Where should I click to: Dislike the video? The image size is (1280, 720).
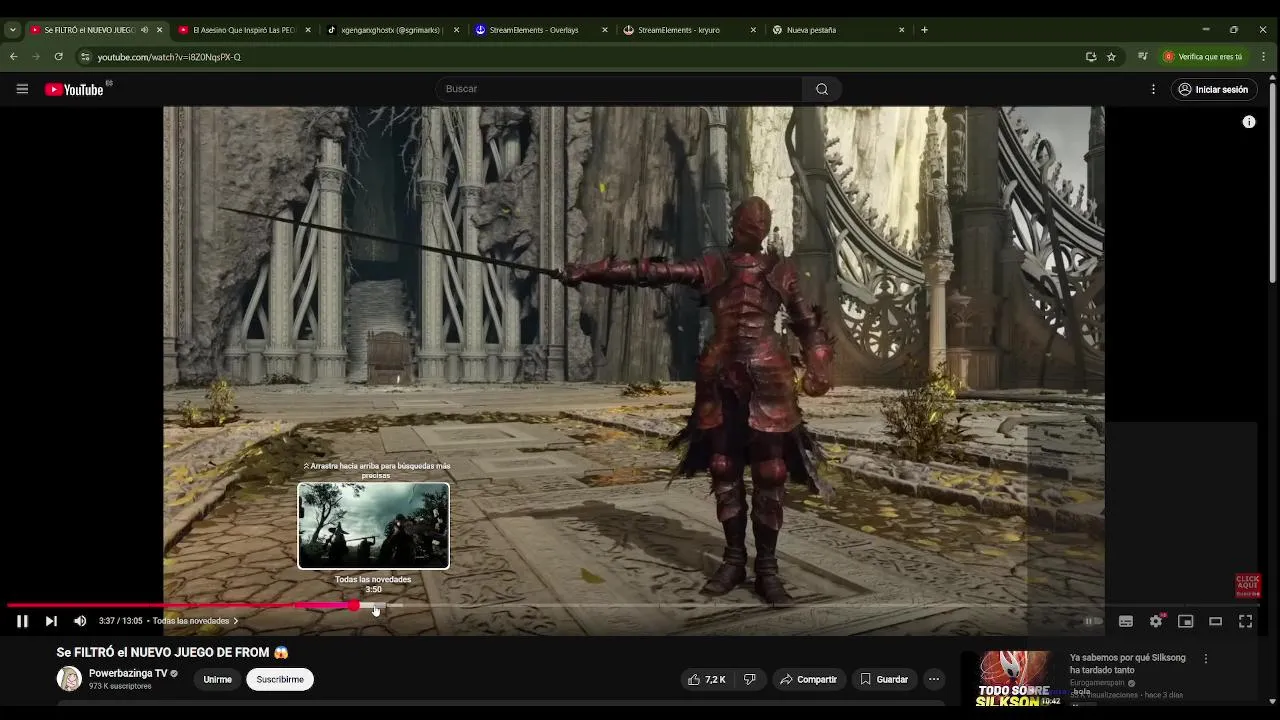(750, 679)
